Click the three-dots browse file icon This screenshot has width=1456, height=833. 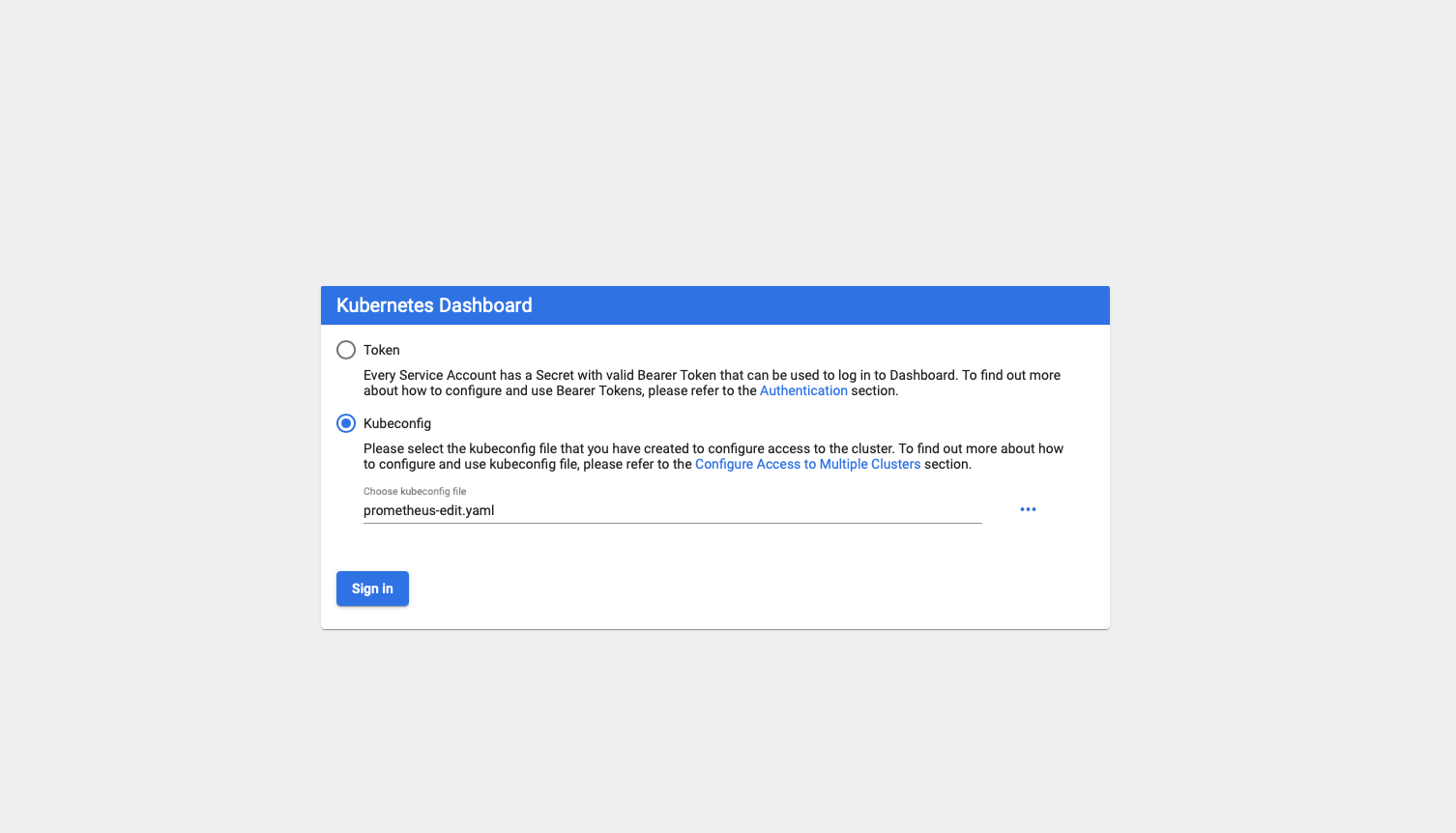tap(1028, 509)
